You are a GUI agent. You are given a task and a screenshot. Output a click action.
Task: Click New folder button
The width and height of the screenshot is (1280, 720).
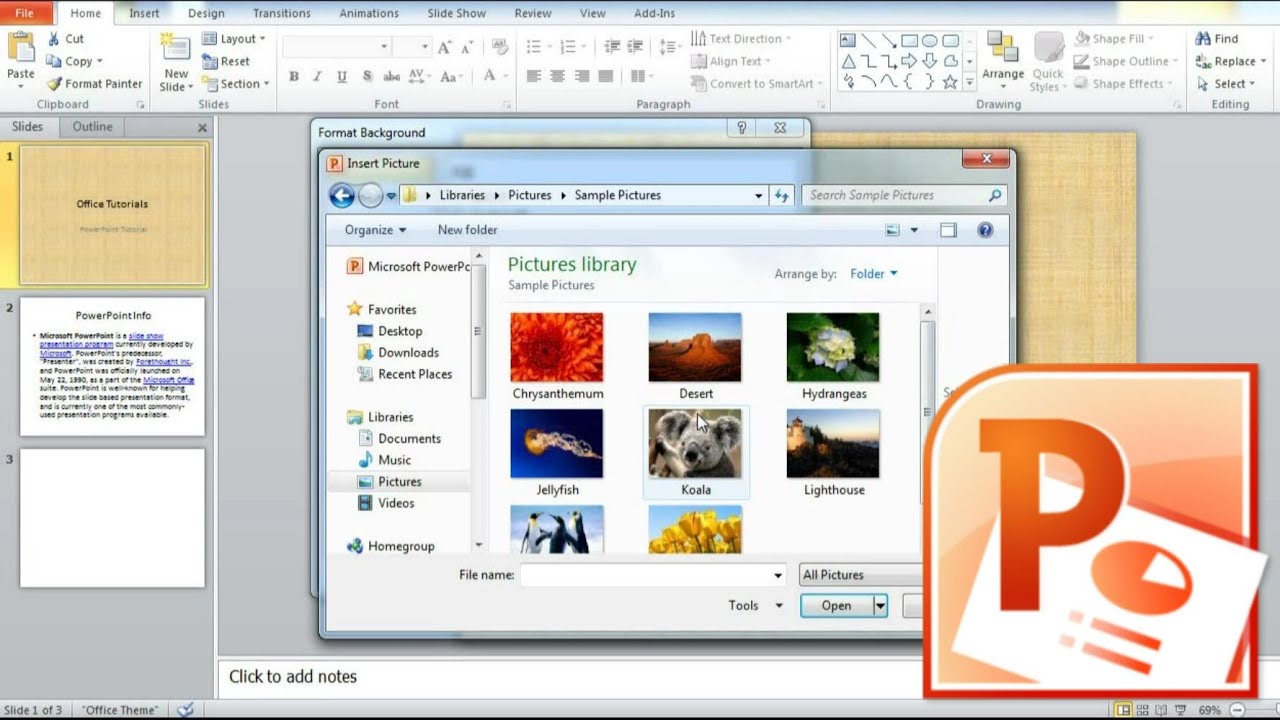click(x=467, y=230)
